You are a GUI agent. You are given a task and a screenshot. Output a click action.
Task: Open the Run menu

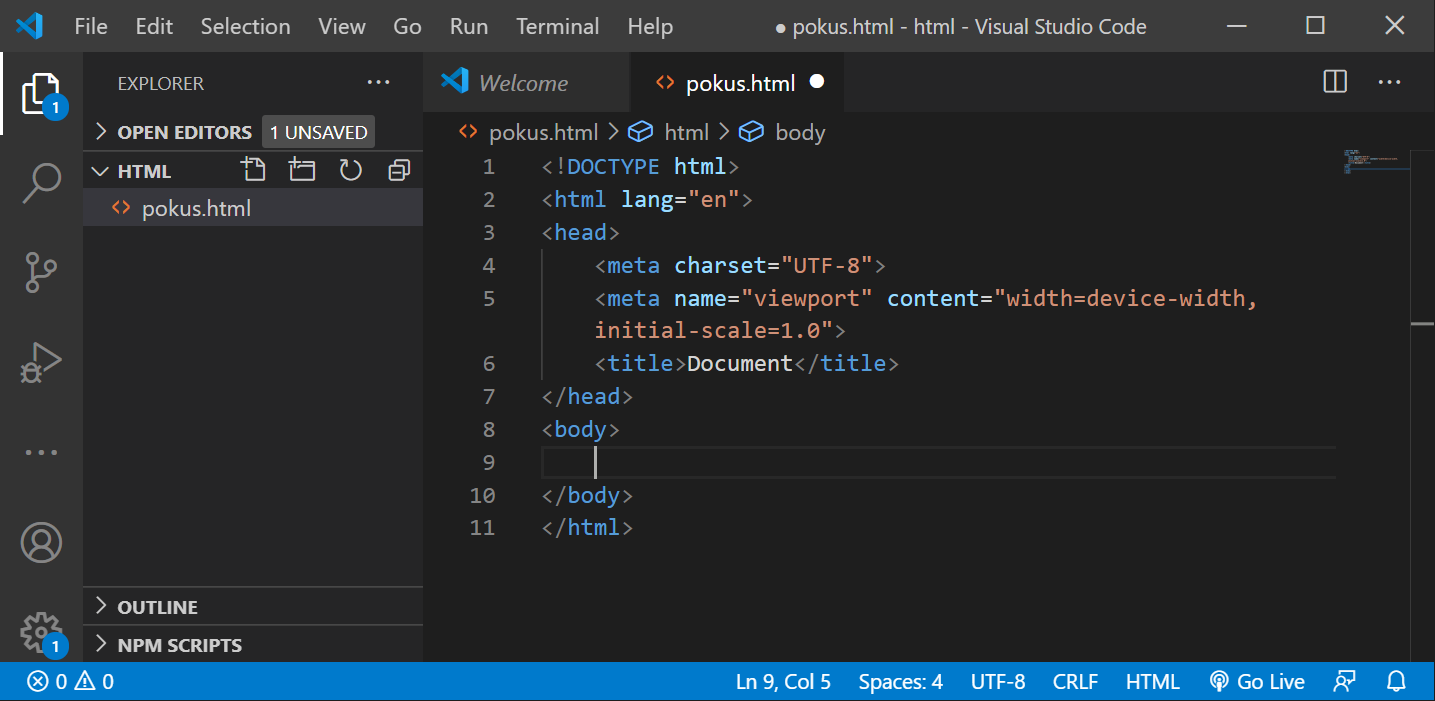coord(469,27)
